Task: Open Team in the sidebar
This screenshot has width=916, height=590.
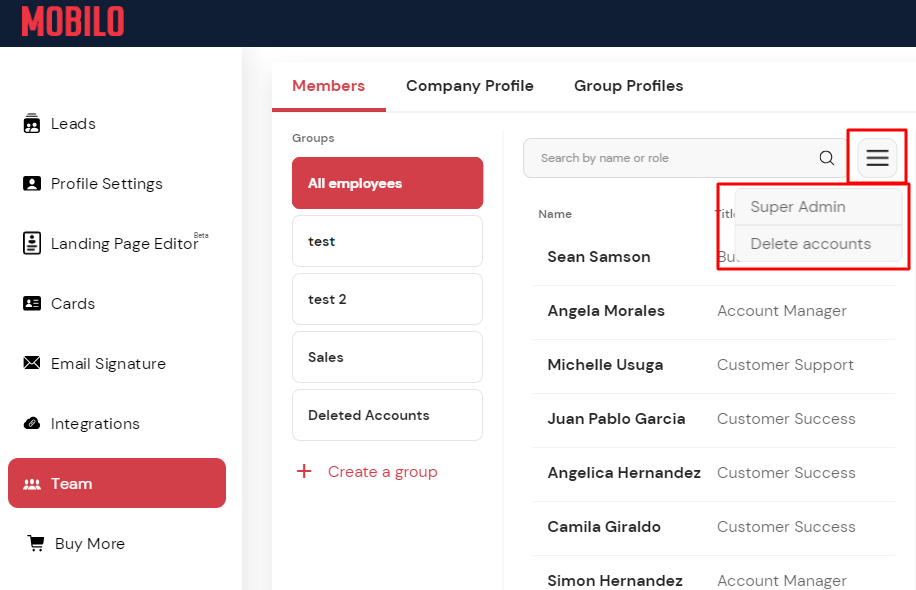Action: 117,483
